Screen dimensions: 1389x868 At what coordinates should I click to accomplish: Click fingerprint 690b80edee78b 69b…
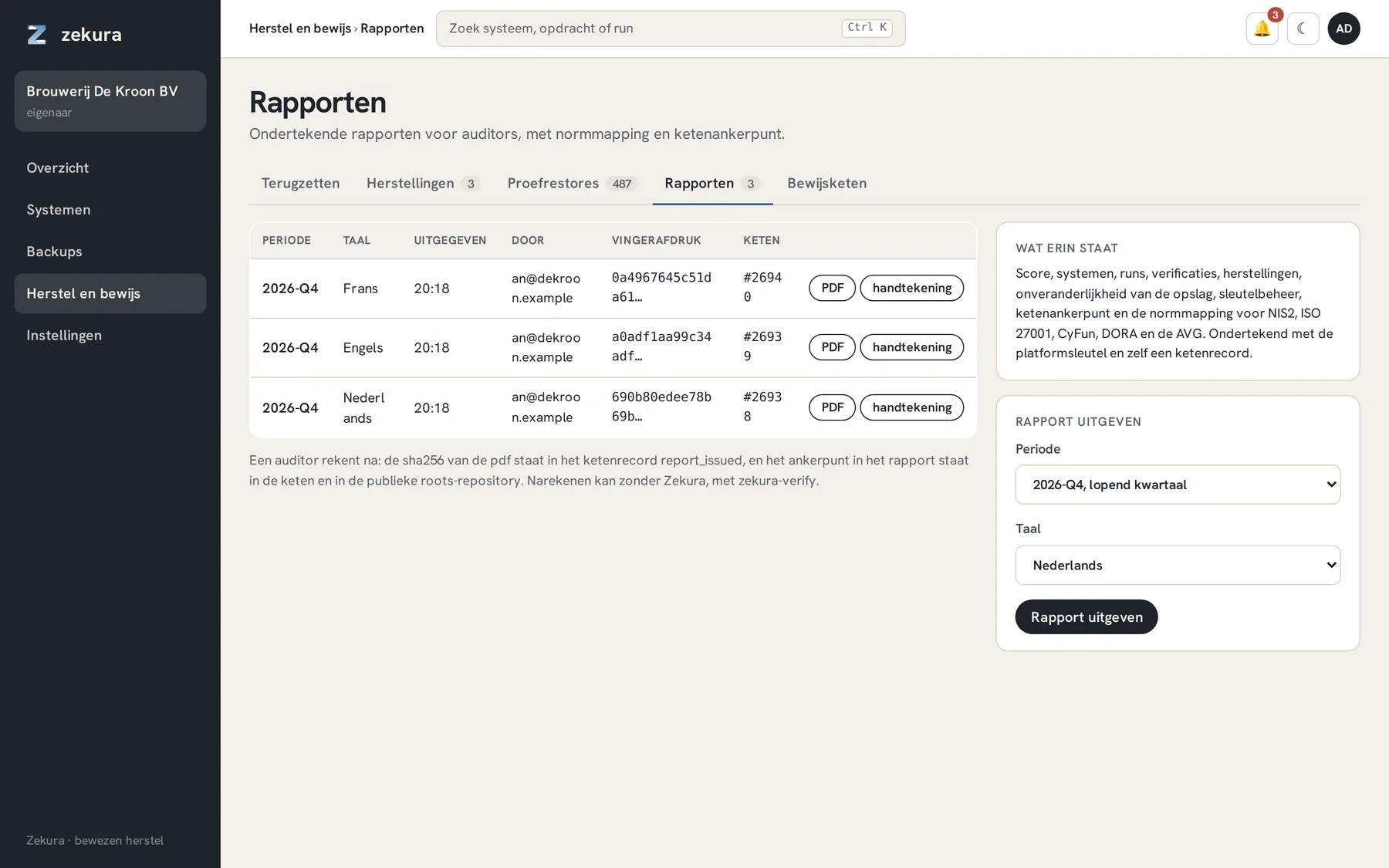coord(661,407)
